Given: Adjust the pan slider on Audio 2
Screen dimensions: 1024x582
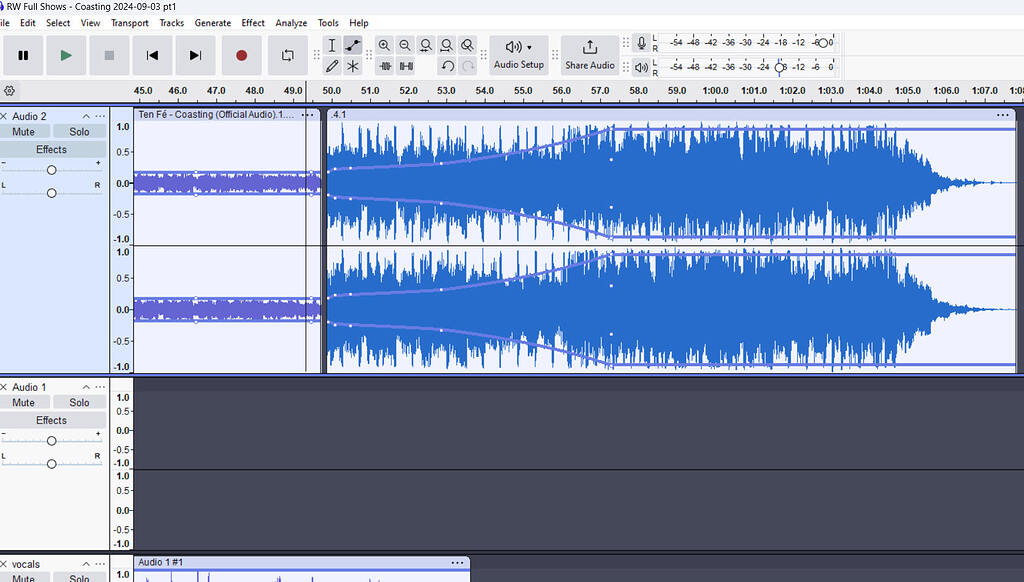Looking at the screenshot, I should (51, 191).
